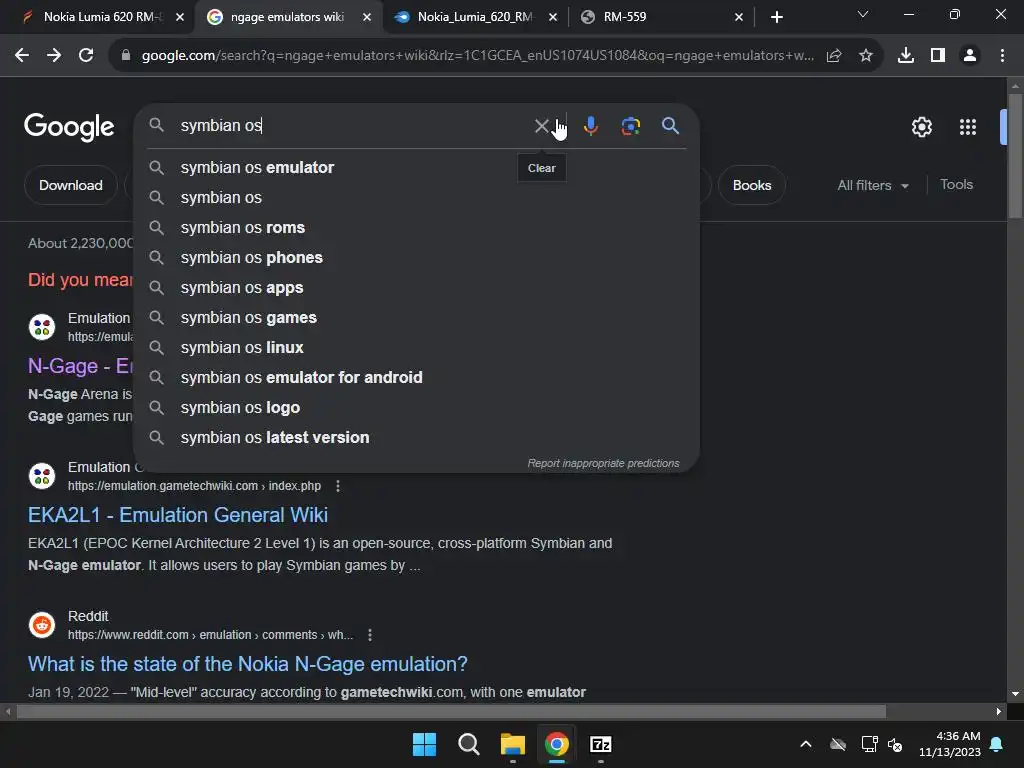The width and height of the screenshot is (1024, 768).
Task: Open the taskbar clock and date
Action: pos(950,744)
